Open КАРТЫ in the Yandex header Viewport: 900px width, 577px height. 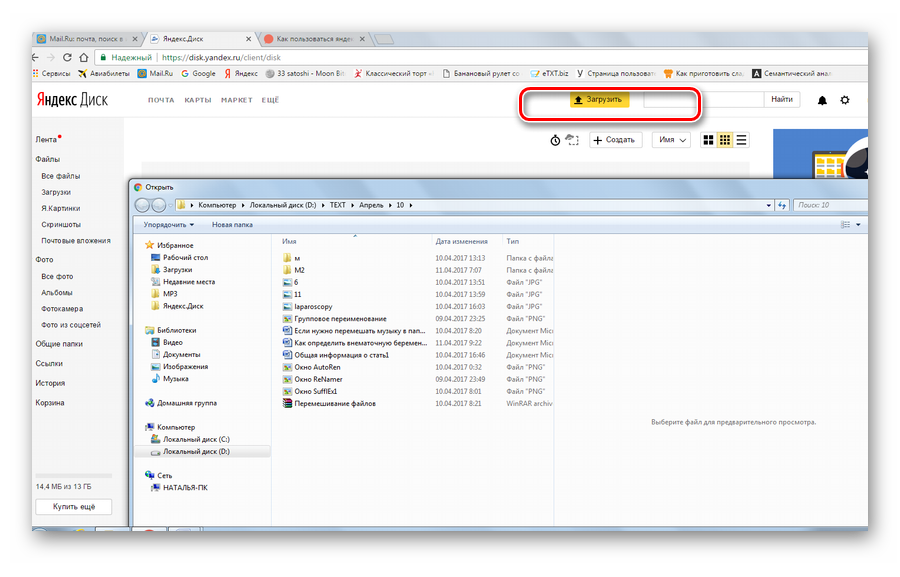coord(197,100)
